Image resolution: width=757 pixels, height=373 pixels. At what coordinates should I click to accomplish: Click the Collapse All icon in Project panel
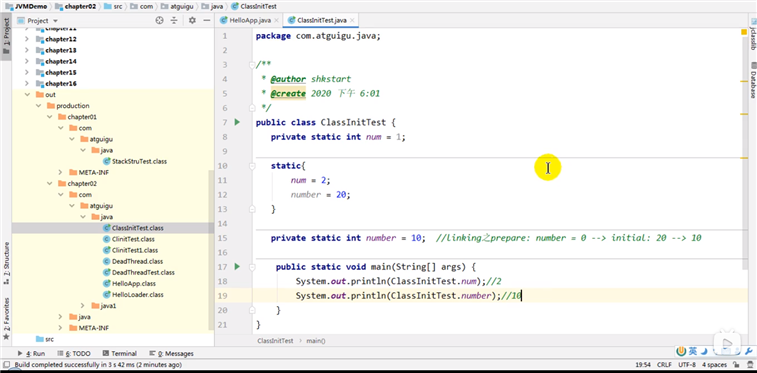pyautogui.click(x=174, y=21)
